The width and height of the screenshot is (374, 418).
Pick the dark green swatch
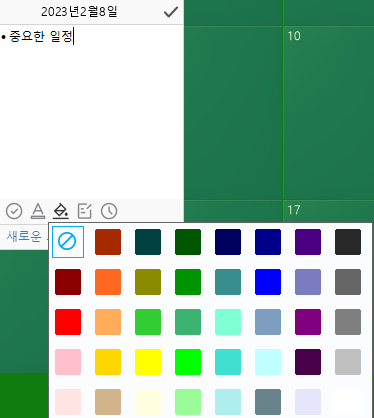tap(188, 242)
